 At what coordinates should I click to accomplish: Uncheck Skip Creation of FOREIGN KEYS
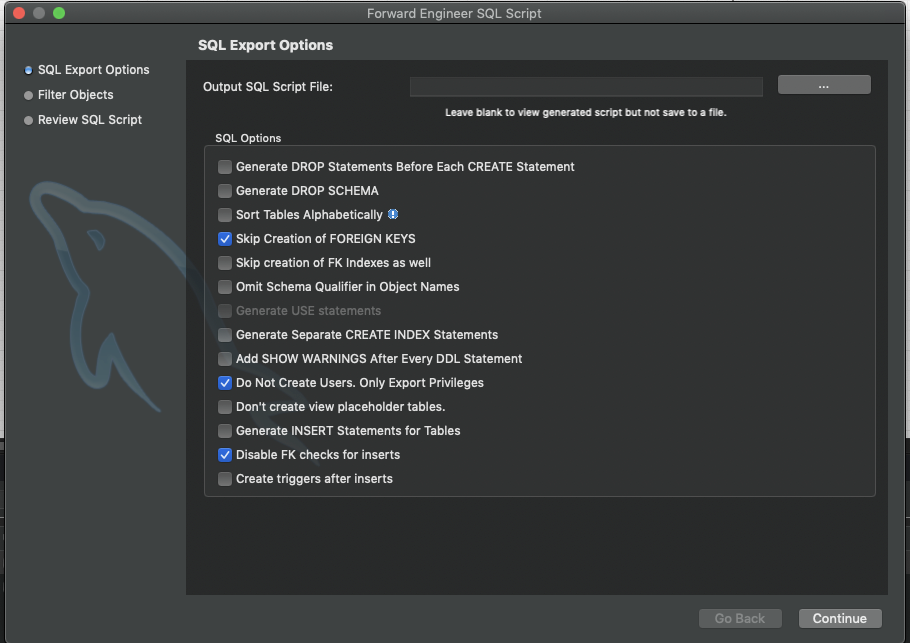click(x=225, y=239)
